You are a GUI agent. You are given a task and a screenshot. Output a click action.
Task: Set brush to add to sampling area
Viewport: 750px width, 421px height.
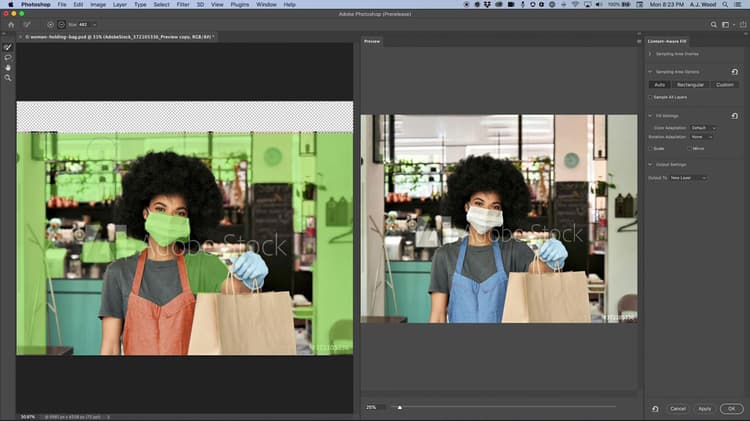pyautogui.click(x=50, y=24)
